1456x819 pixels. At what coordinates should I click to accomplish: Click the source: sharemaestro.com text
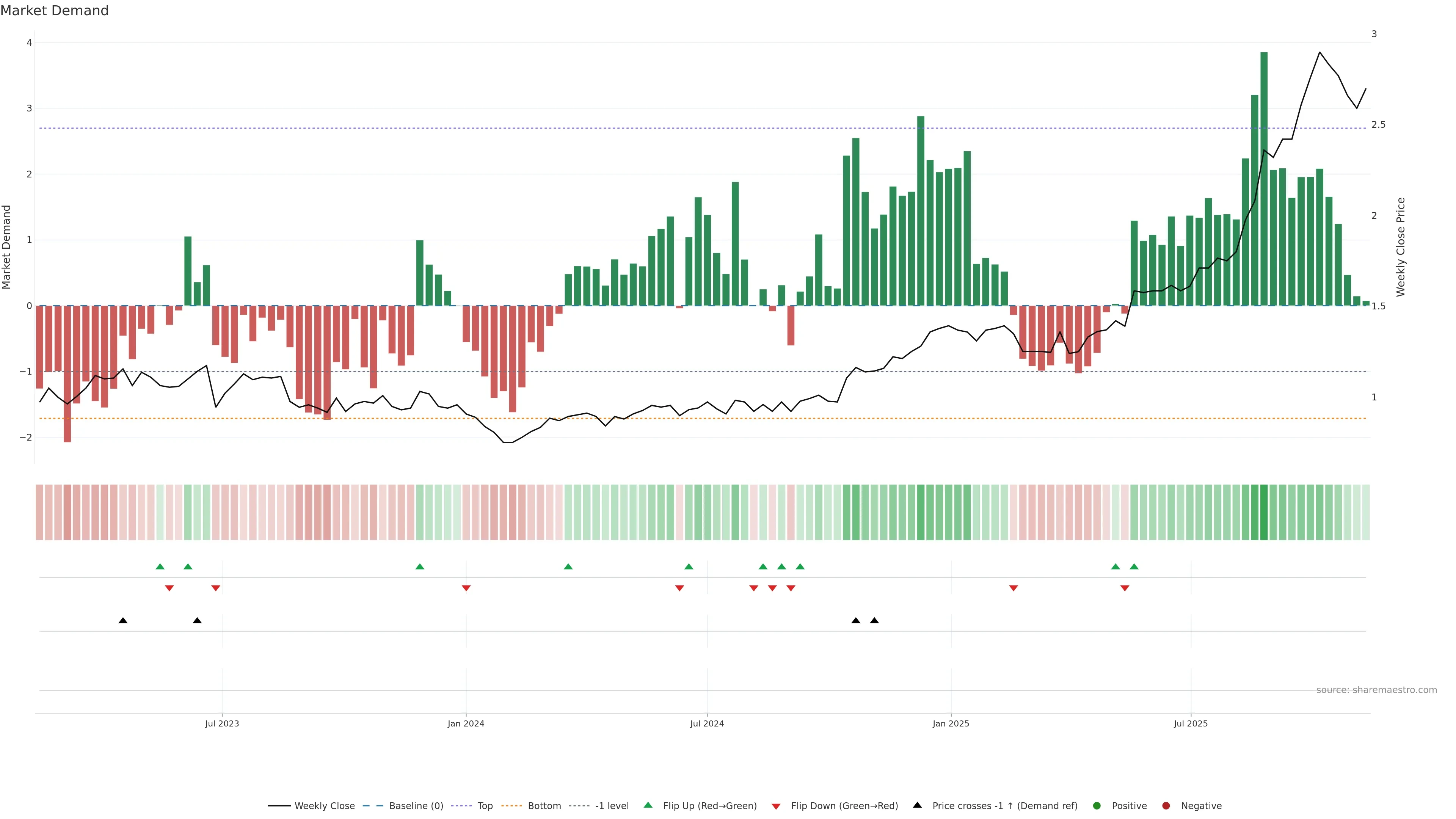(x=1376, y=690)
